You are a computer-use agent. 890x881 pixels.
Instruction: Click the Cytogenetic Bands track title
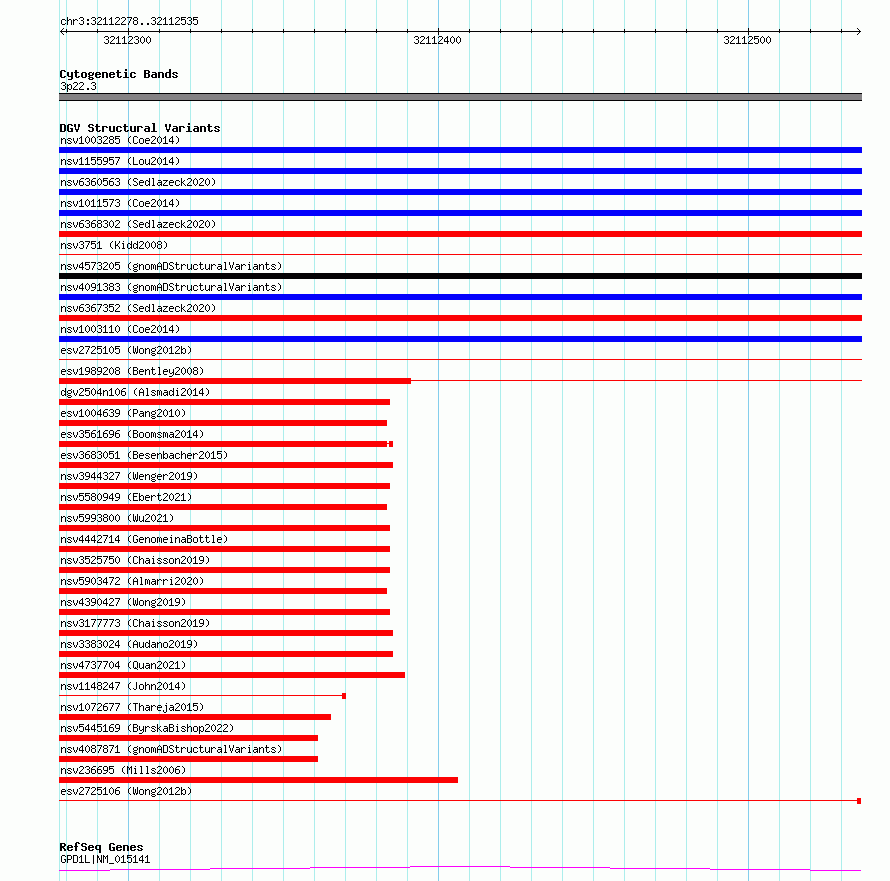[x=119, y=74]
